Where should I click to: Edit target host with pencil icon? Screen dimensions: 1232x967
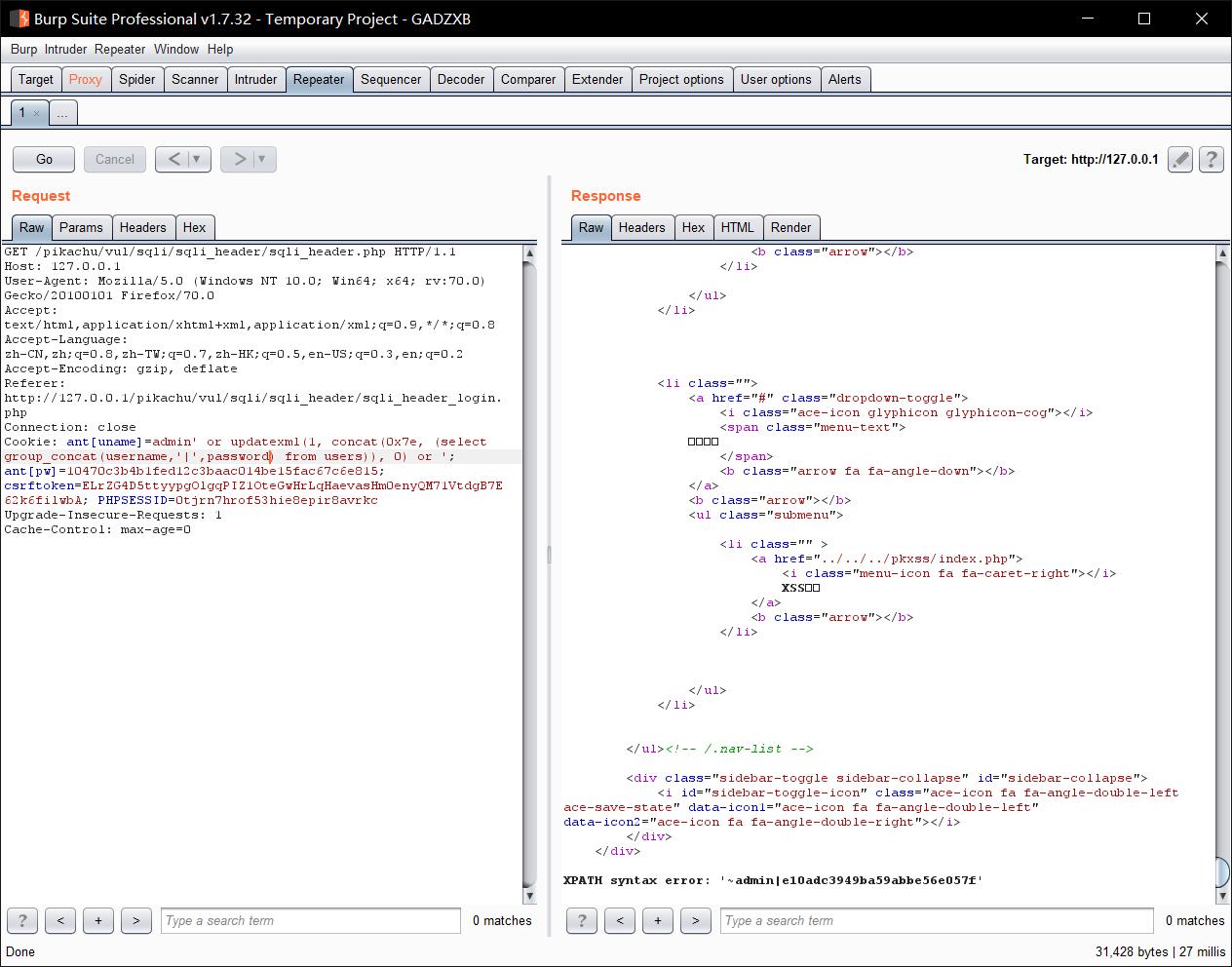[1180, 159]
